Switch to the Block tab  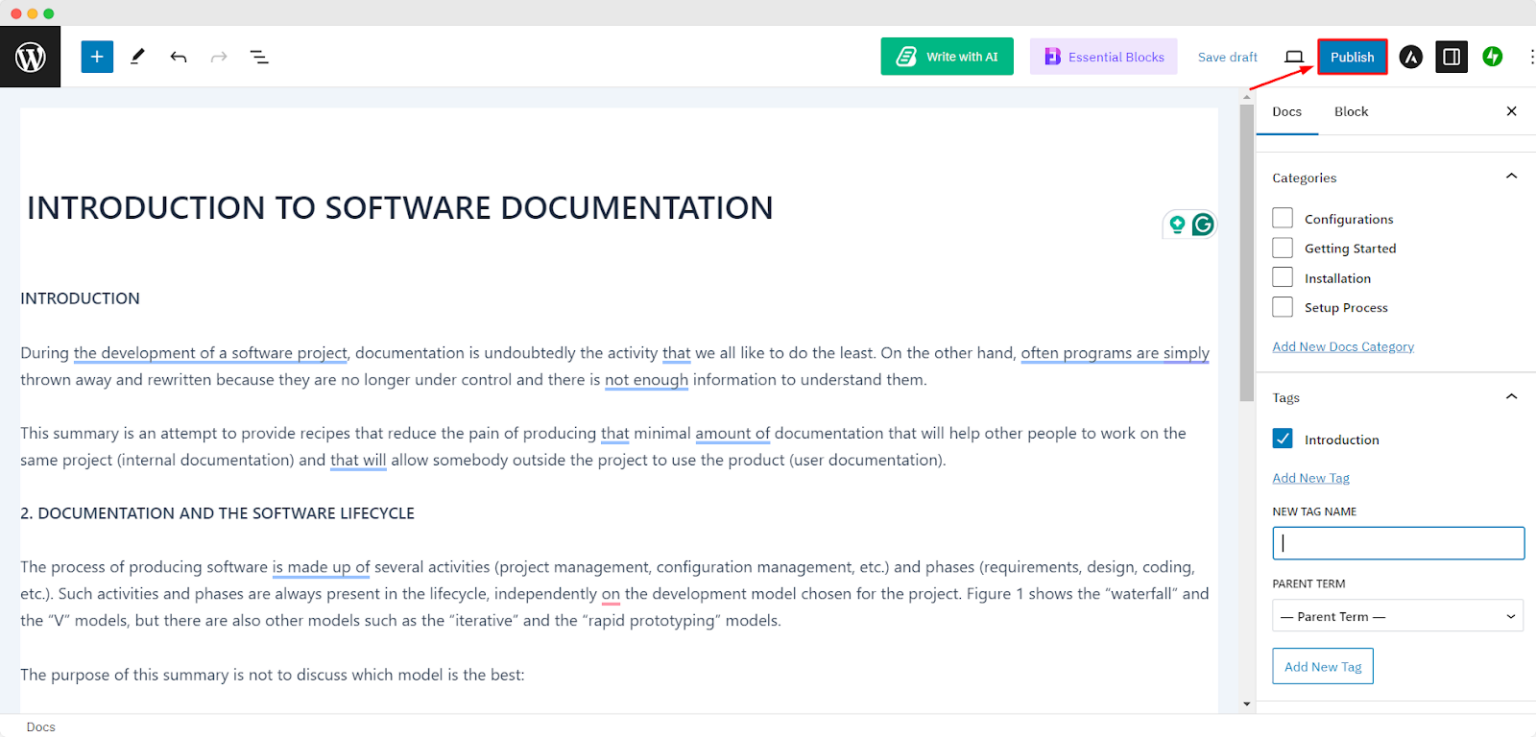coord(1351,111)
